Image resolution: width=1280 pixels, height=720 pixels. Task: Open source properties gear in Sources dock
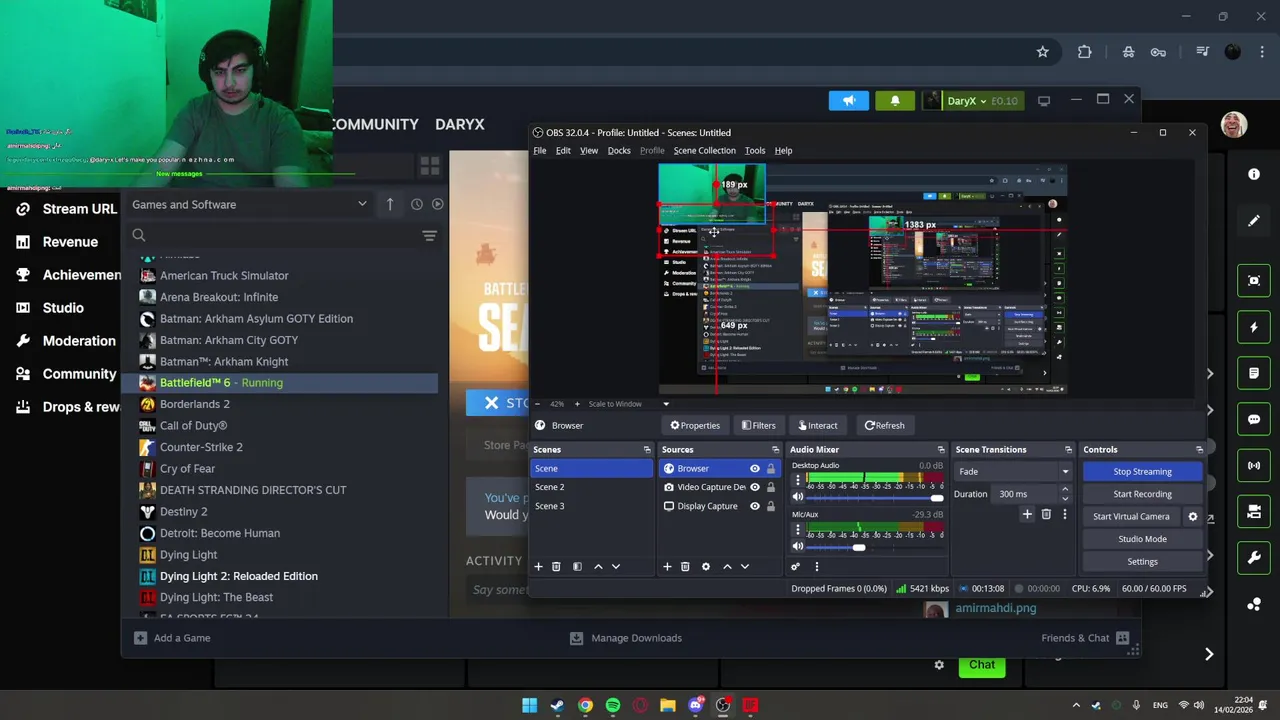(x=706, y=567)
